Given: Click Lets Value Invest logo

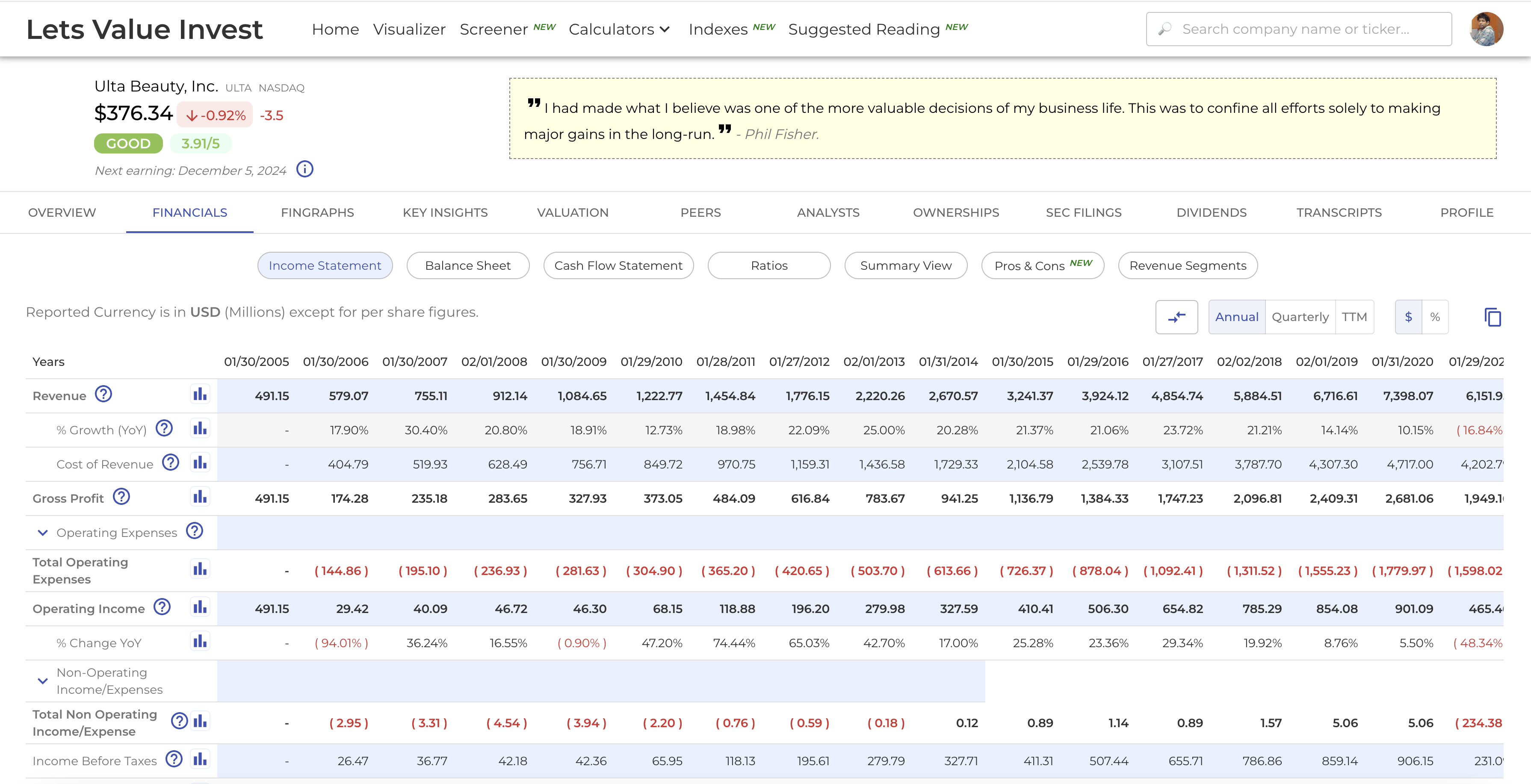Looking at the screenshot, I should [145, 29].
